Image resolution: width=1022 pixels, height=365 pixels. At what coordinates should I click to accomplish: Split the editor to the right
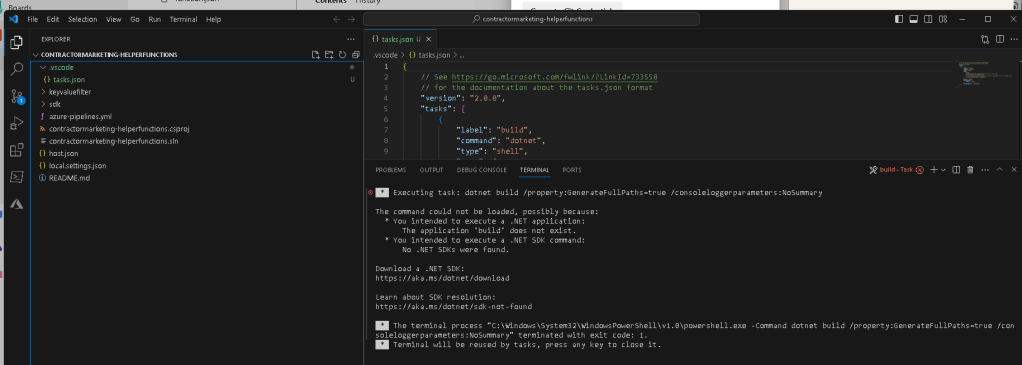point(999,39)
